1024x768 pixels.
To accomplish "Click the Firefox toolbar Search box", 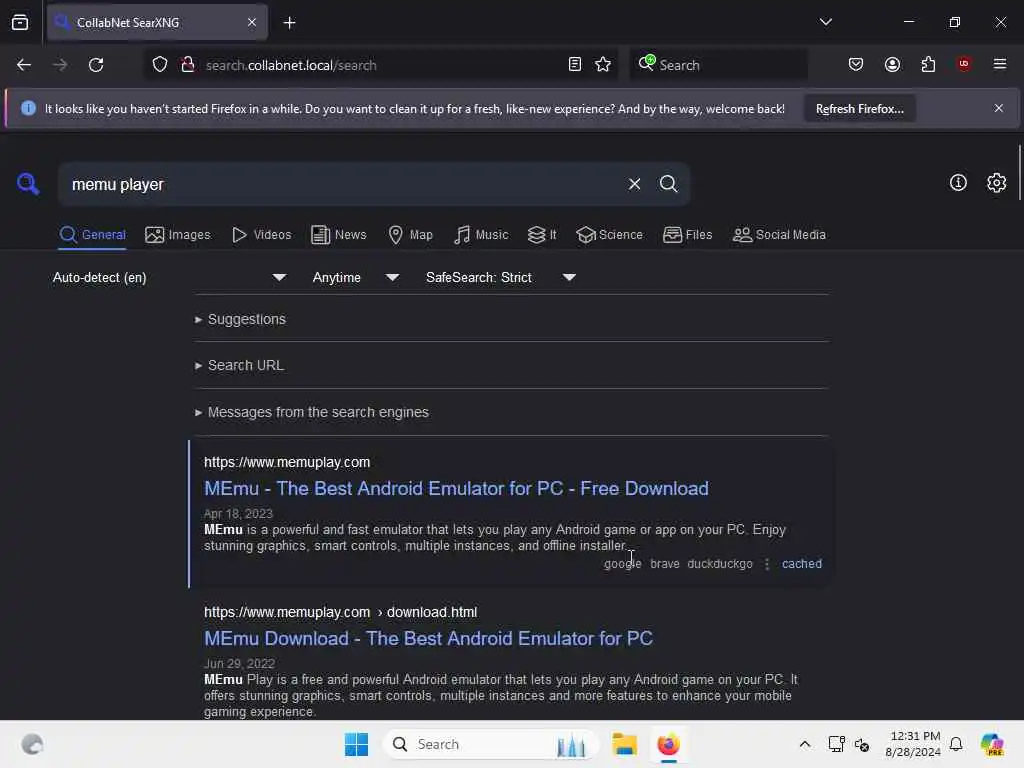I will click(718, 65).
